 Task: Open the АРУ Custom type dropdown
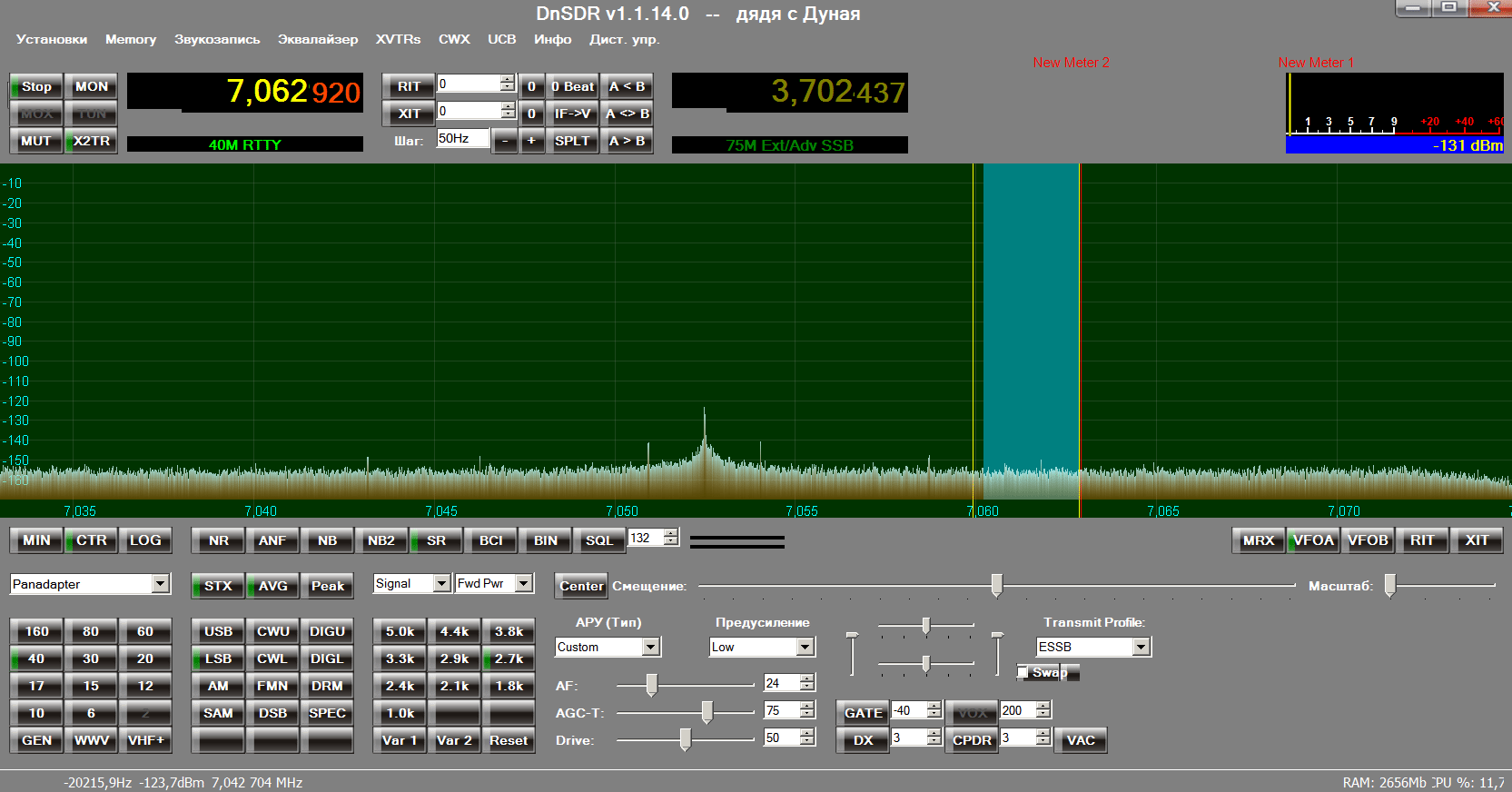651,647
